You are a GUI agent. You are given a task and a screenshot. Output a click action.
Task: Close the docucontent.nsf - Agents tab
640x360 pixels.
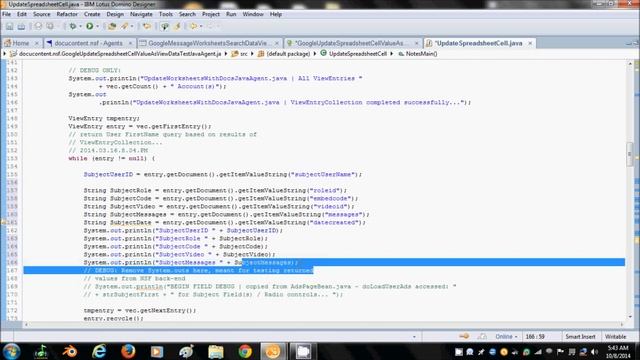tap(130, 43)
